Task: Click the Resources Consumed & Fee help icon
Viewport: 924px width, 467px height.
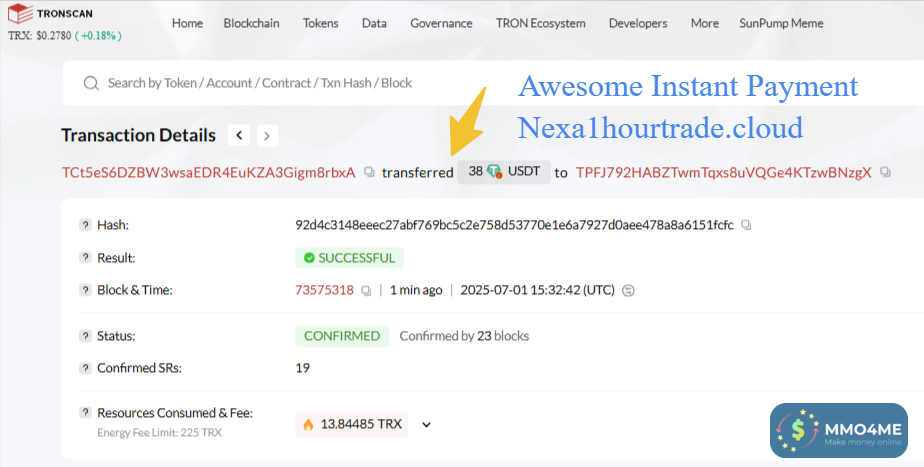Action: click(x=85, y=413)
